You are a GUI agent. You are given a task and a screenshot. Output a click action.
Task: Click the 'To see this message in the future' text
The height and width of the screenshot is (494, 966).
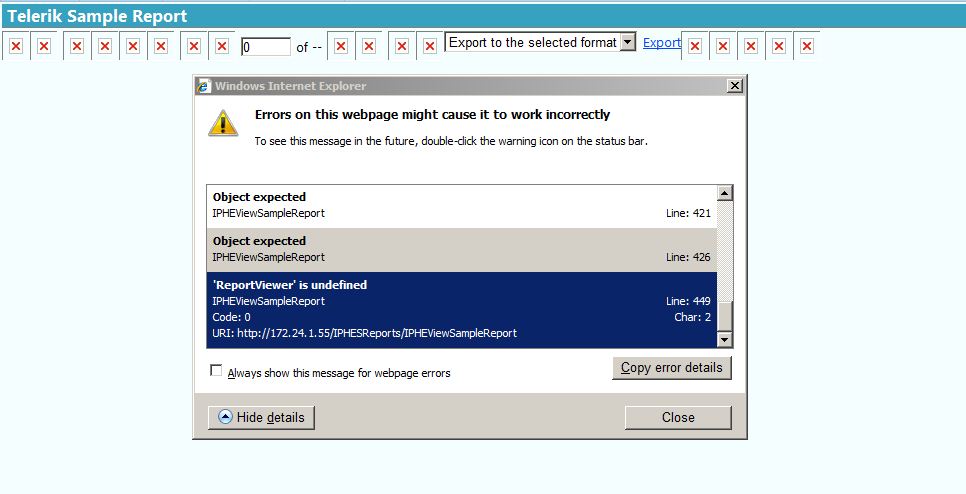pos(451,141)
